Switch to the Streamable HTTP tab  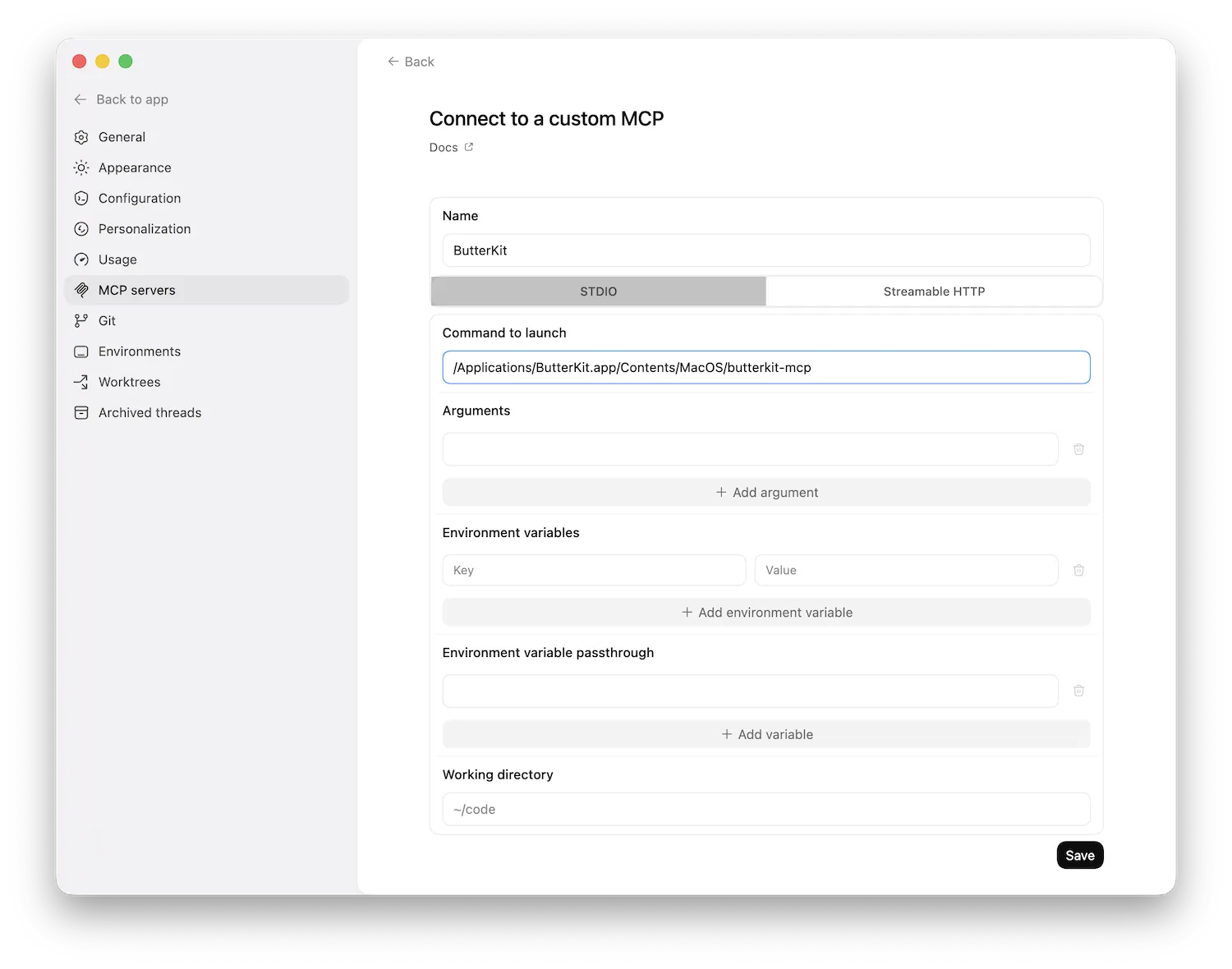pos(933,291)
